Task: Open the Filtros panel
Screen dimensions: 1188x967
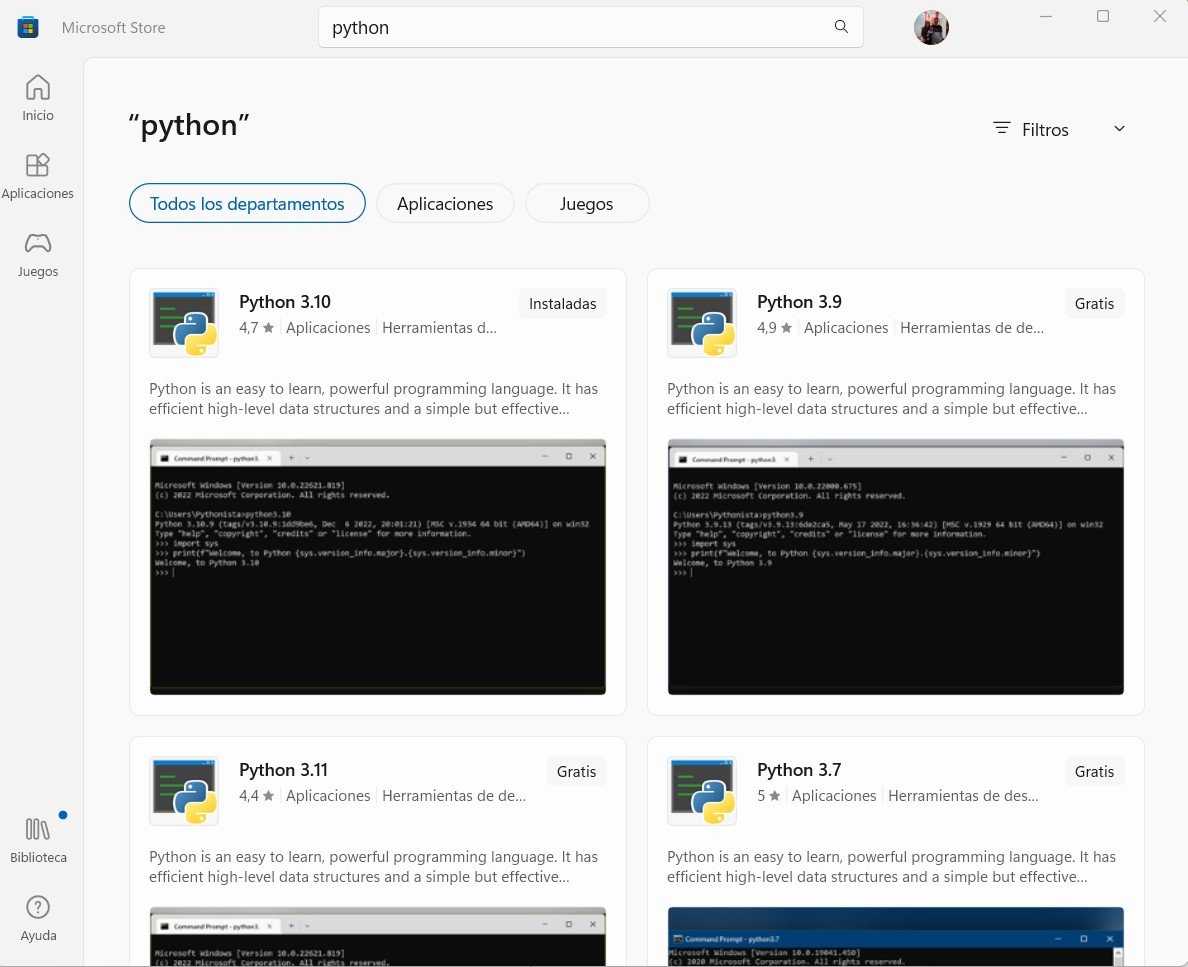Action: pyautogui.click(x=1030, y=129)
